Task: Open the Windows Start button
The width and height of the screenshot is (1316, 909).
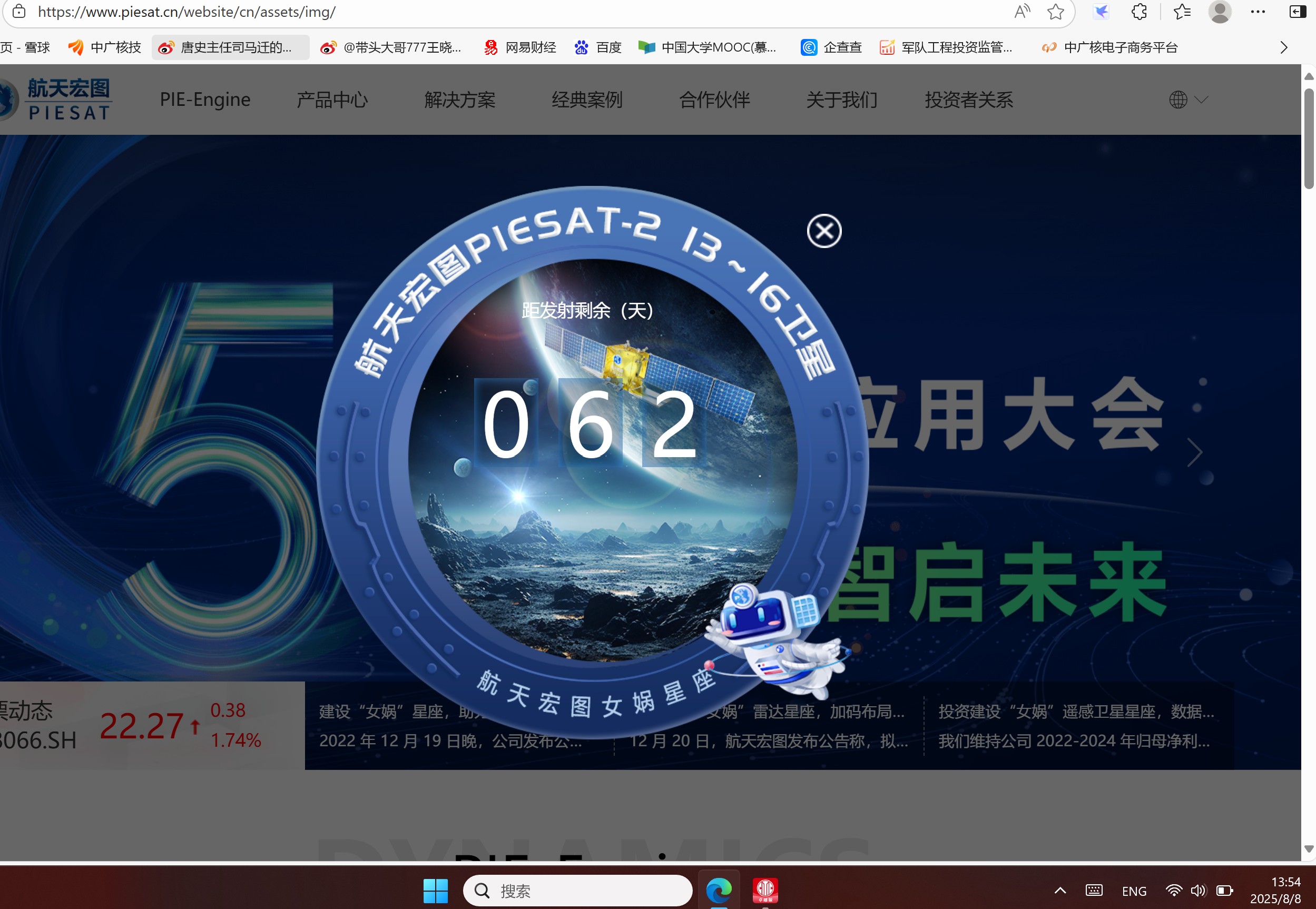Action: [435, 890]
